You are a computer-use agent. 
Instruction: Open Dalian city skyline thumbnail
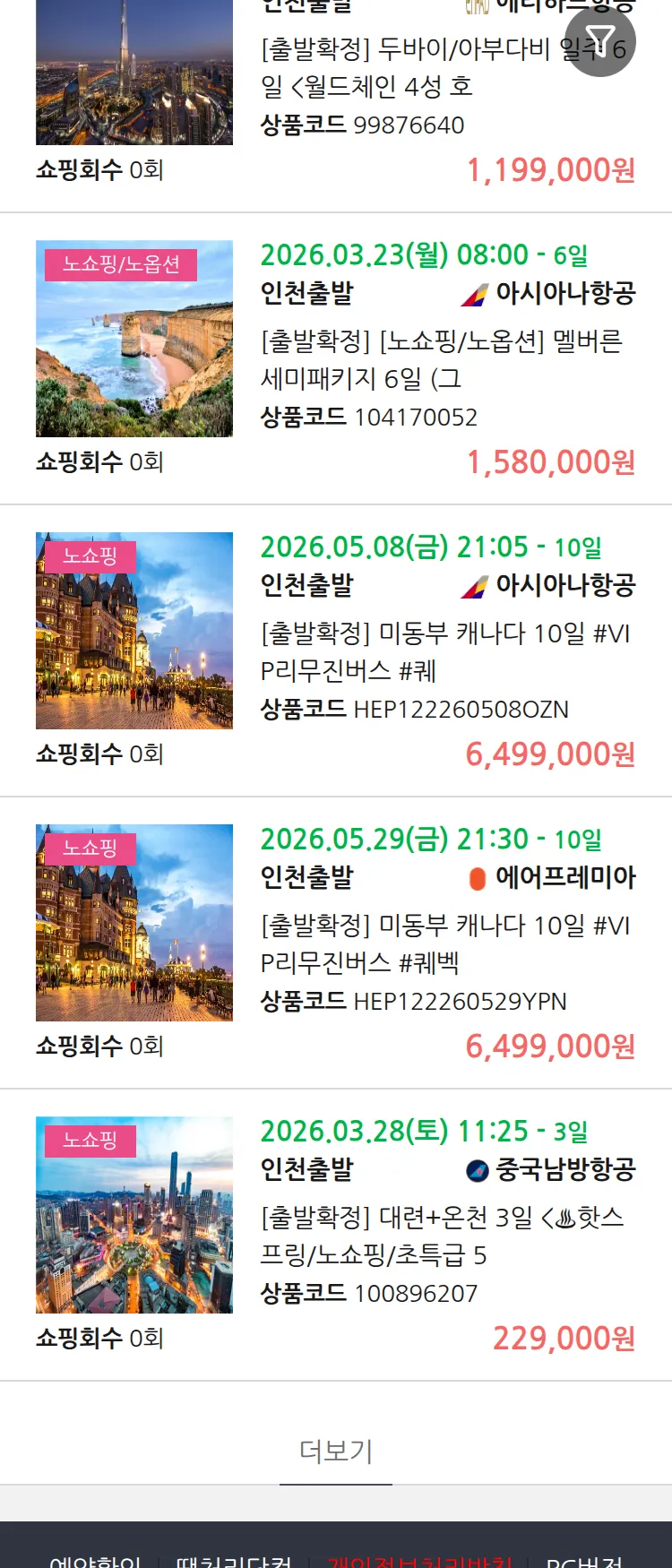tap(134, 1215)
